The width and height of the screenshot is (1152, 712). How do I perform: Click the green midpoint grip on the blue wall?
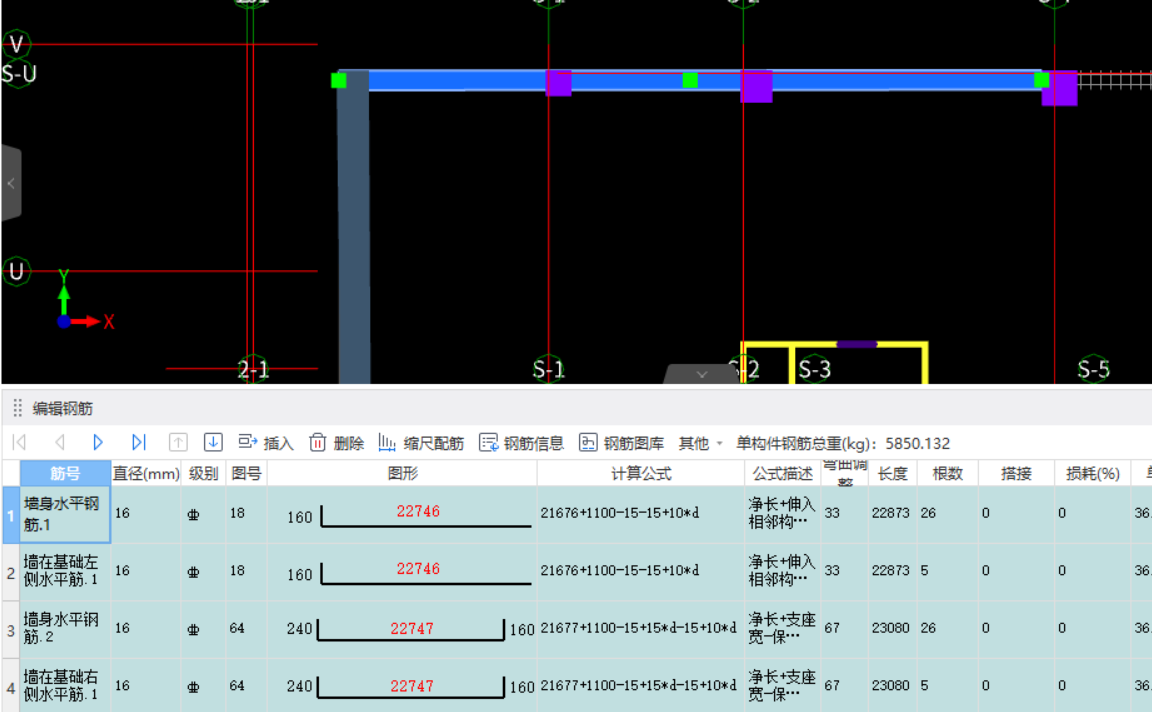(690, 80)
